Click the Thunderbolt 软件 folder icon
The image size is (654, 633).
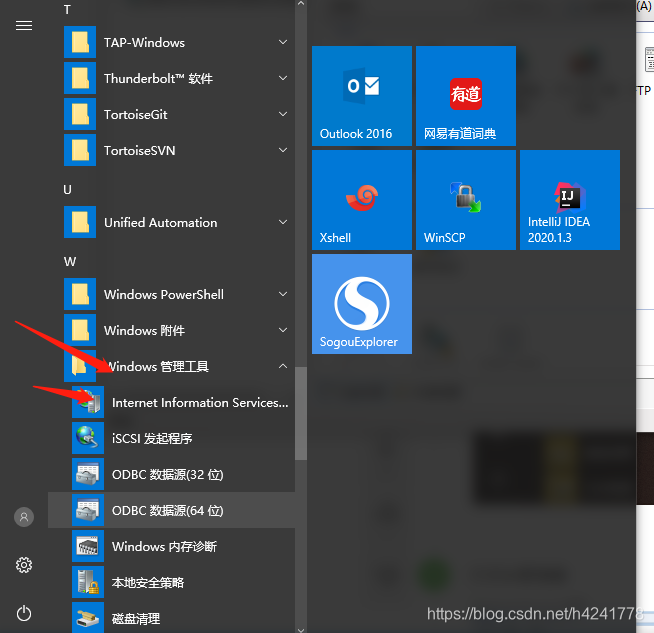80,78
